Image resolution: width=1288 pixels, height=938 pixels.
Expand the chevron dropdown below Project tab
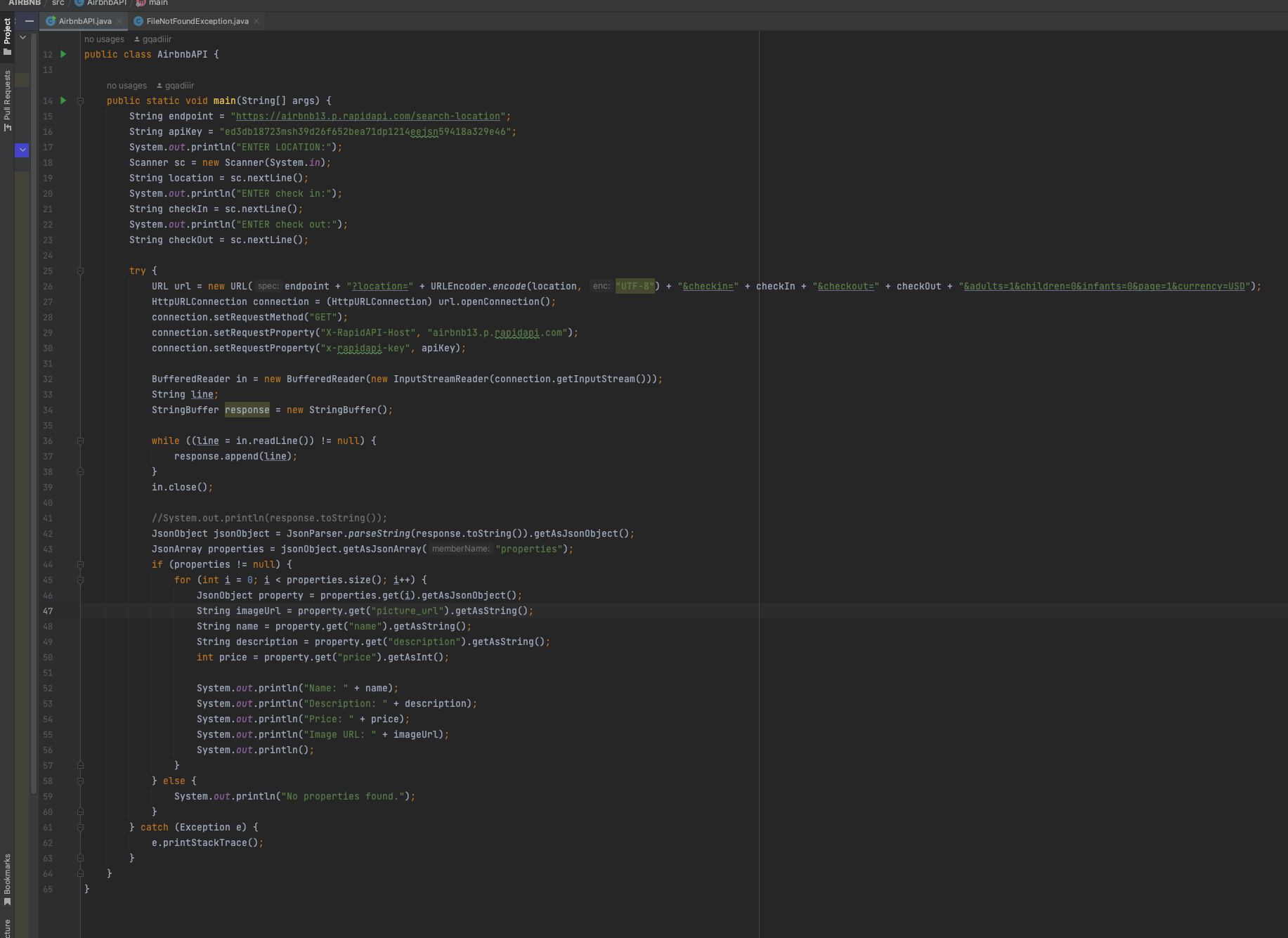[x=22, y=37]
